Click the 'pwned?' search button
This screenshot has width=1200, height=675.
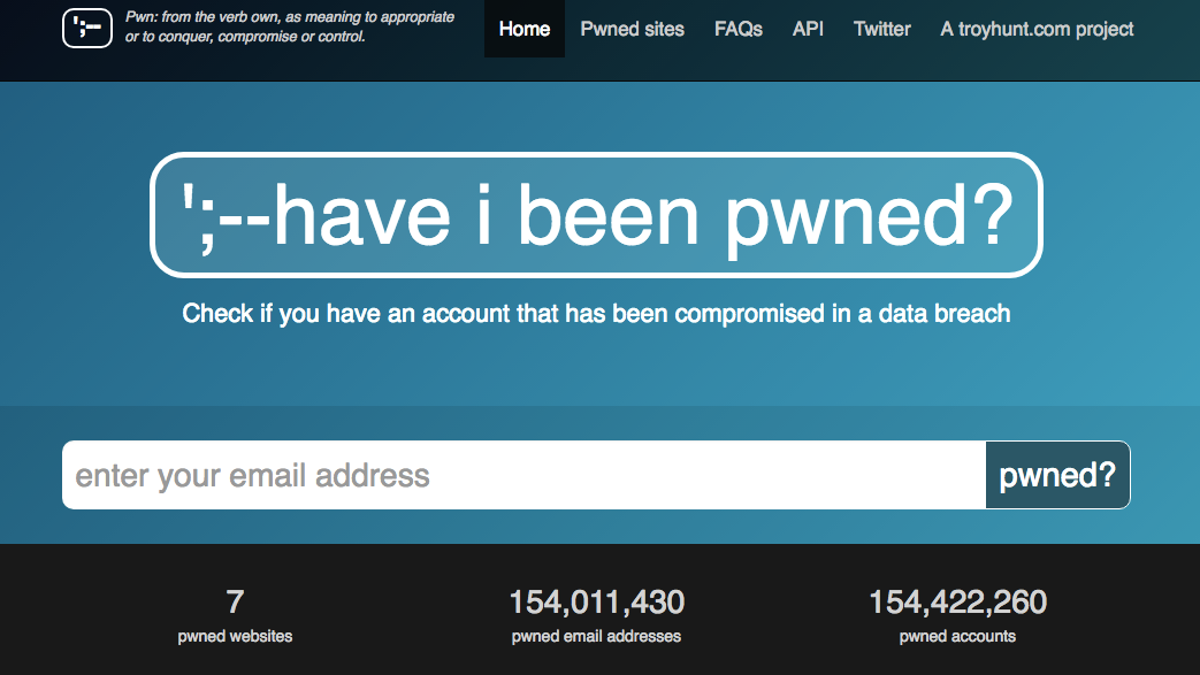[1058, 475]
